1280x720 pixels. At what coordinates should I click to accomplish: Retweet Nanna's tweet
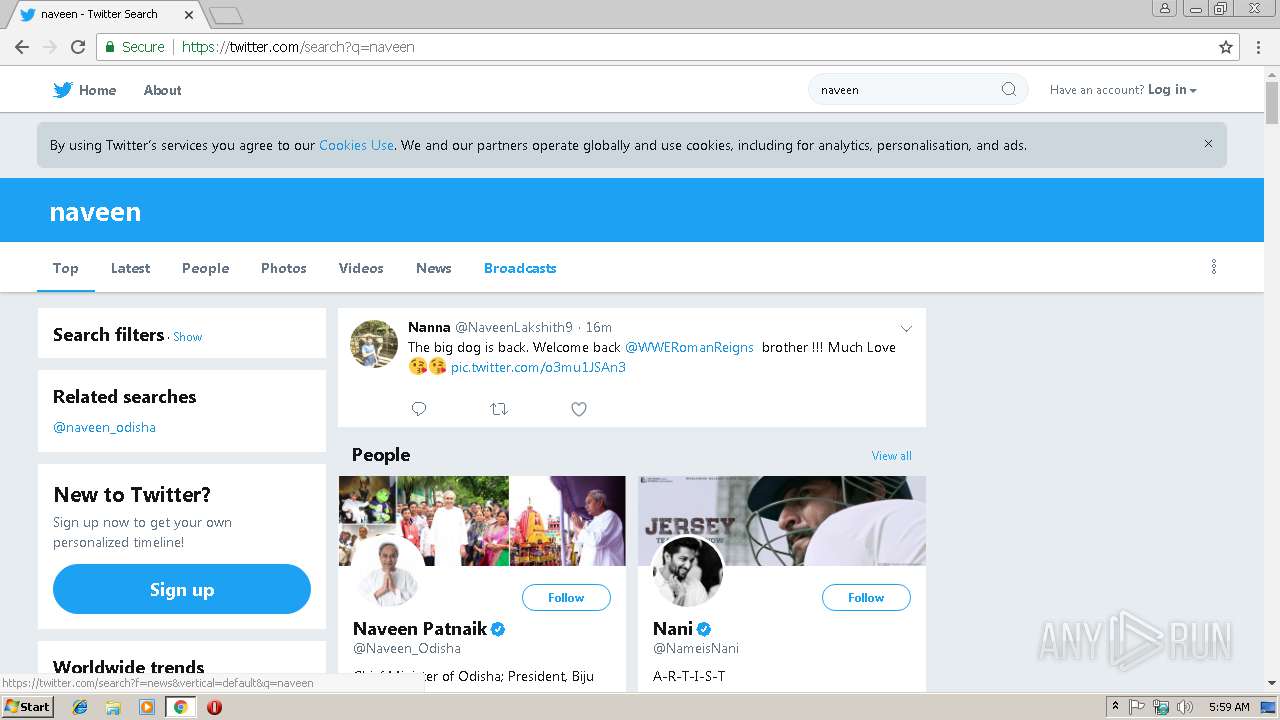coord(499,408)
